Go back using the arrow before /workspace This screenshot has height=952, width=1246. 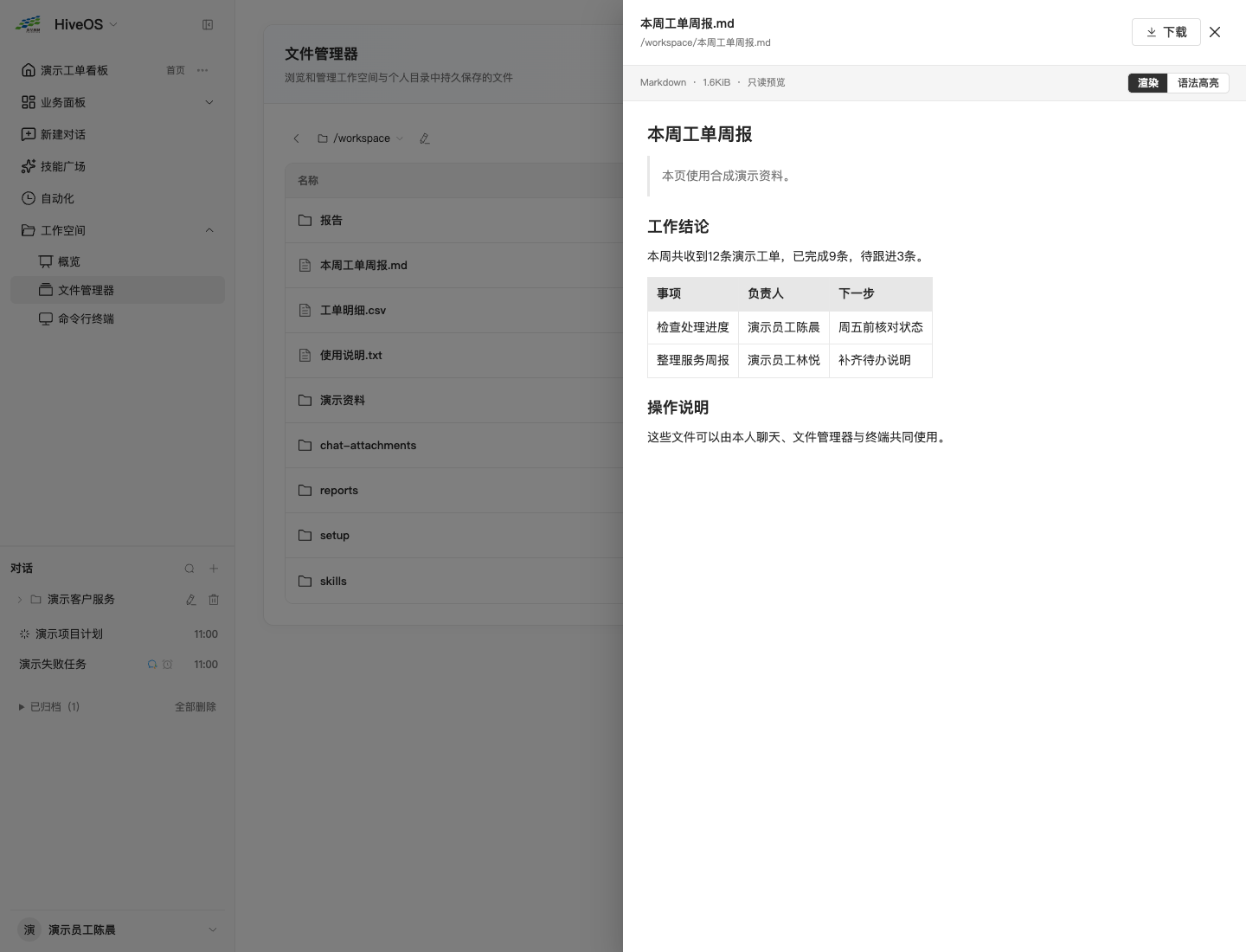(x=296, y=138)
